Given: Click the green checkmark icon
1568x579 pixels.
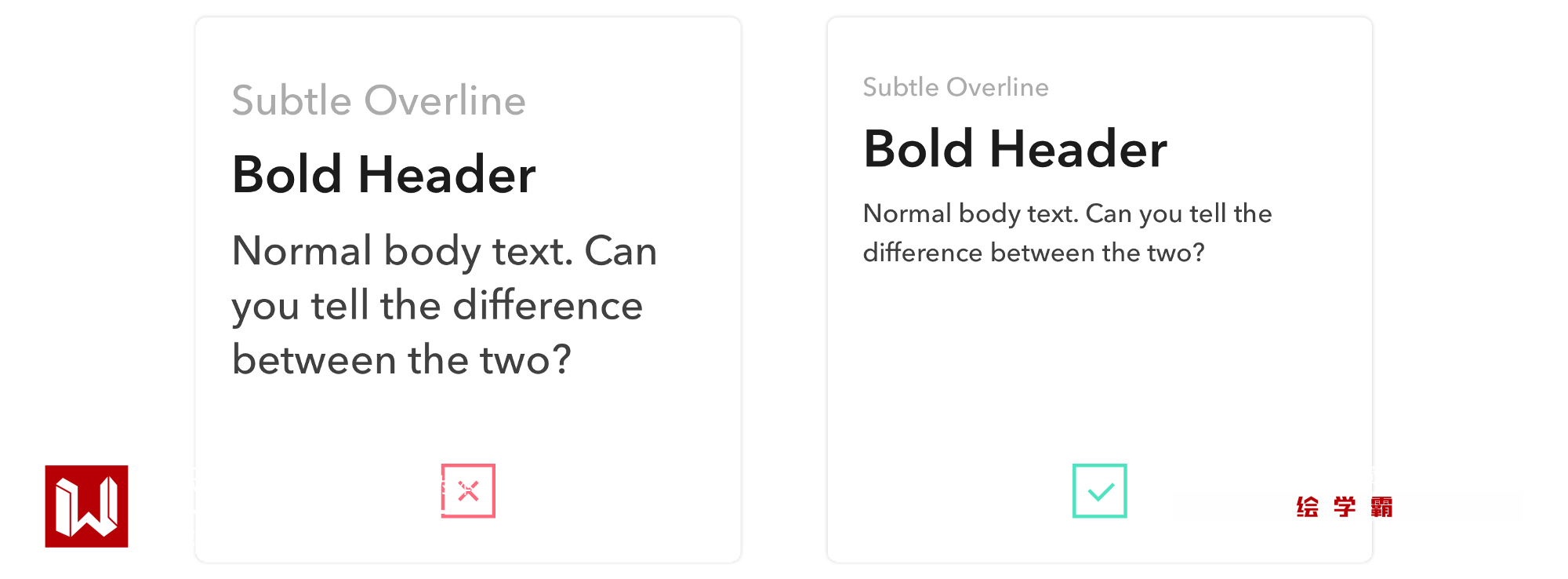Looking at the screenshot, I should tap(1100, 491).
